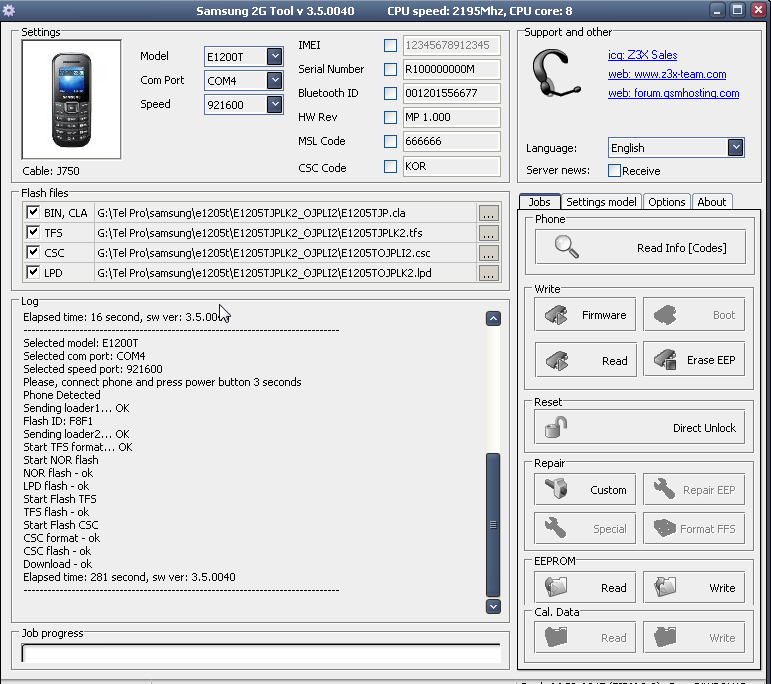Enable the IMEI checkbox

click(x=390, y=46)
